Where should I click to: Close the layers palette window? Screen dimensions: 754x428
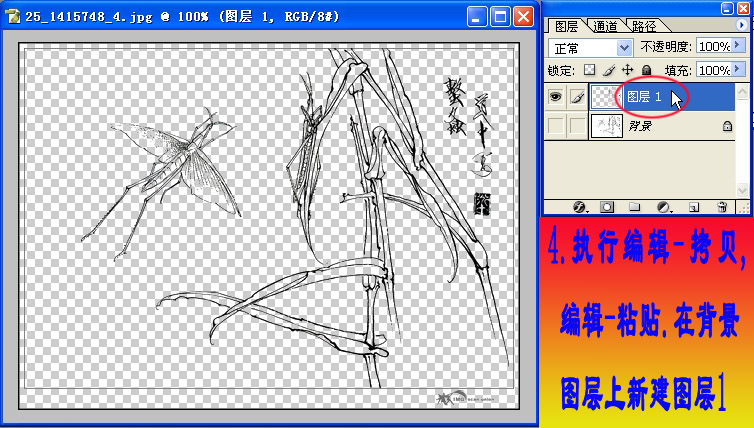(x=743, y=8)
